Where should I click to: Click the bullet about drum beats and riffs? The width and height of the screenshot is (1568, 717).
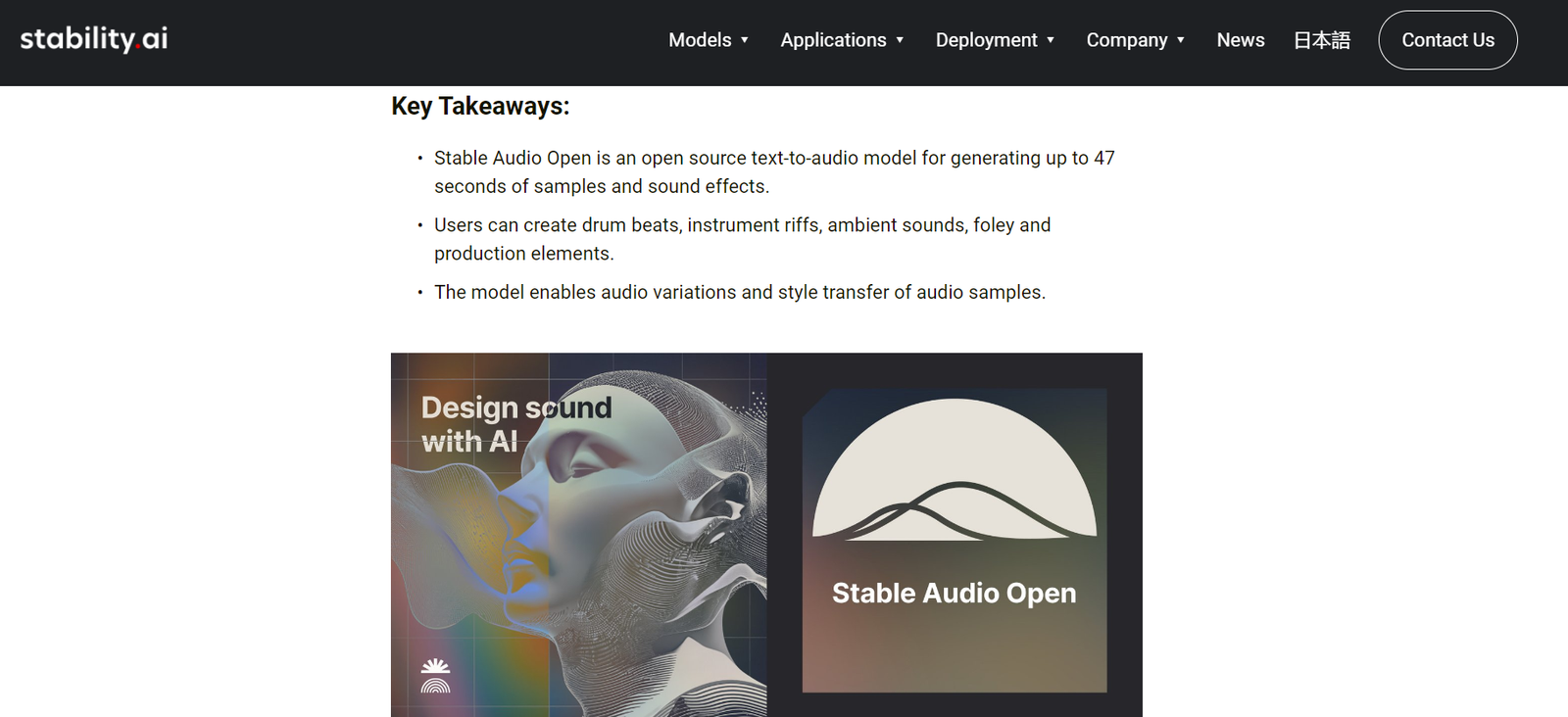point(742,239)
